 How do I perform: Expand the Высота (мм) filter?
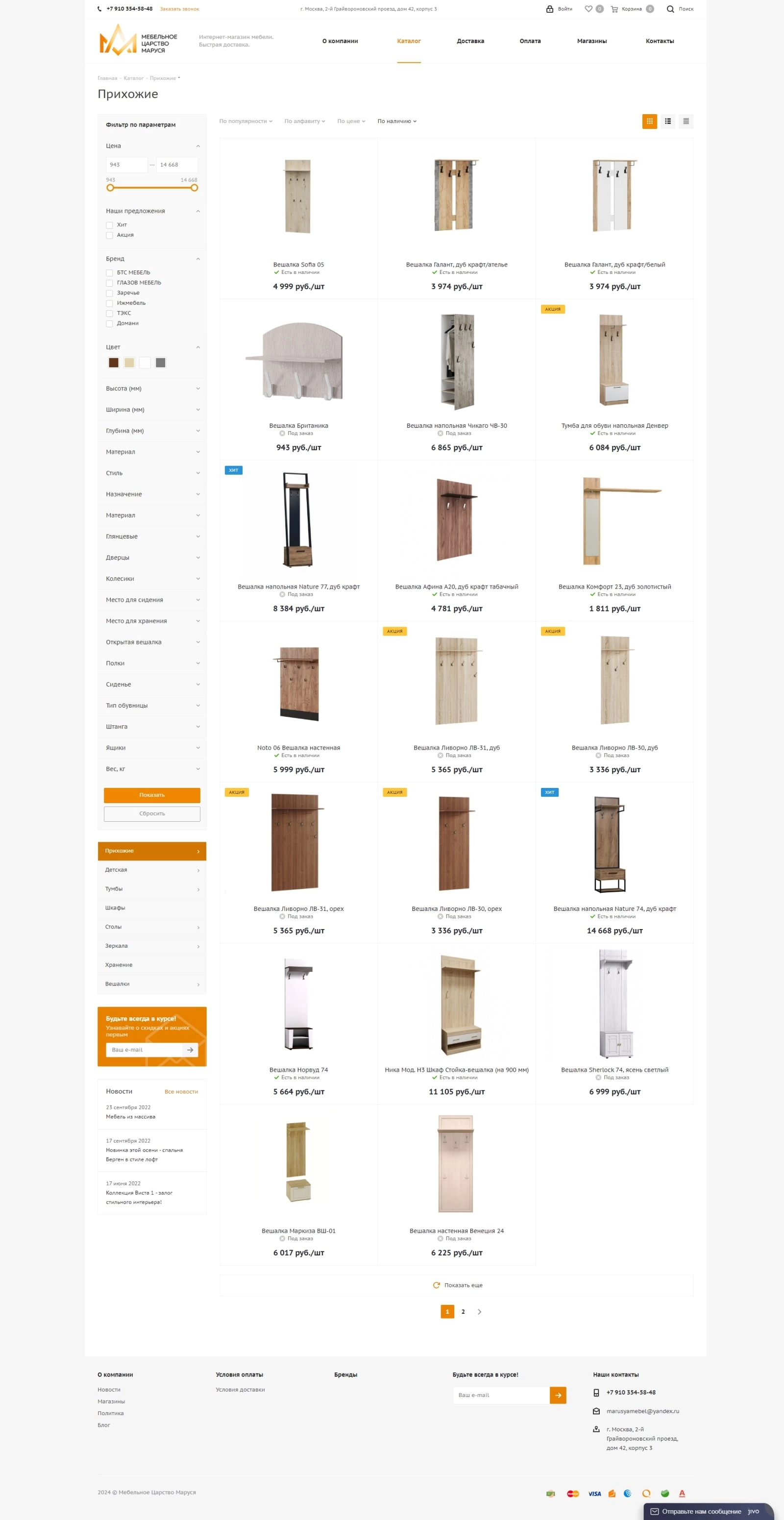[x=152, y=388]
